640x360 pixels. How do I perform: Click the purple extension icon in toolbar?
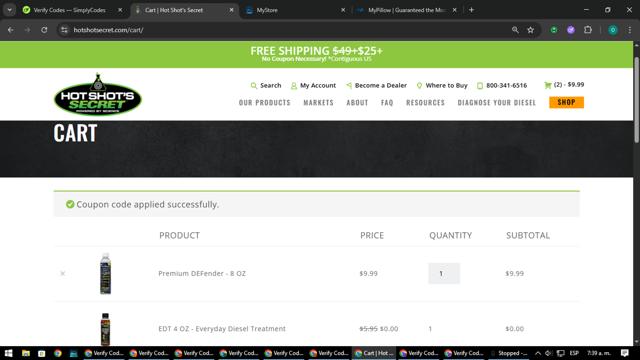pyautogui.click(x=571, y=30)
